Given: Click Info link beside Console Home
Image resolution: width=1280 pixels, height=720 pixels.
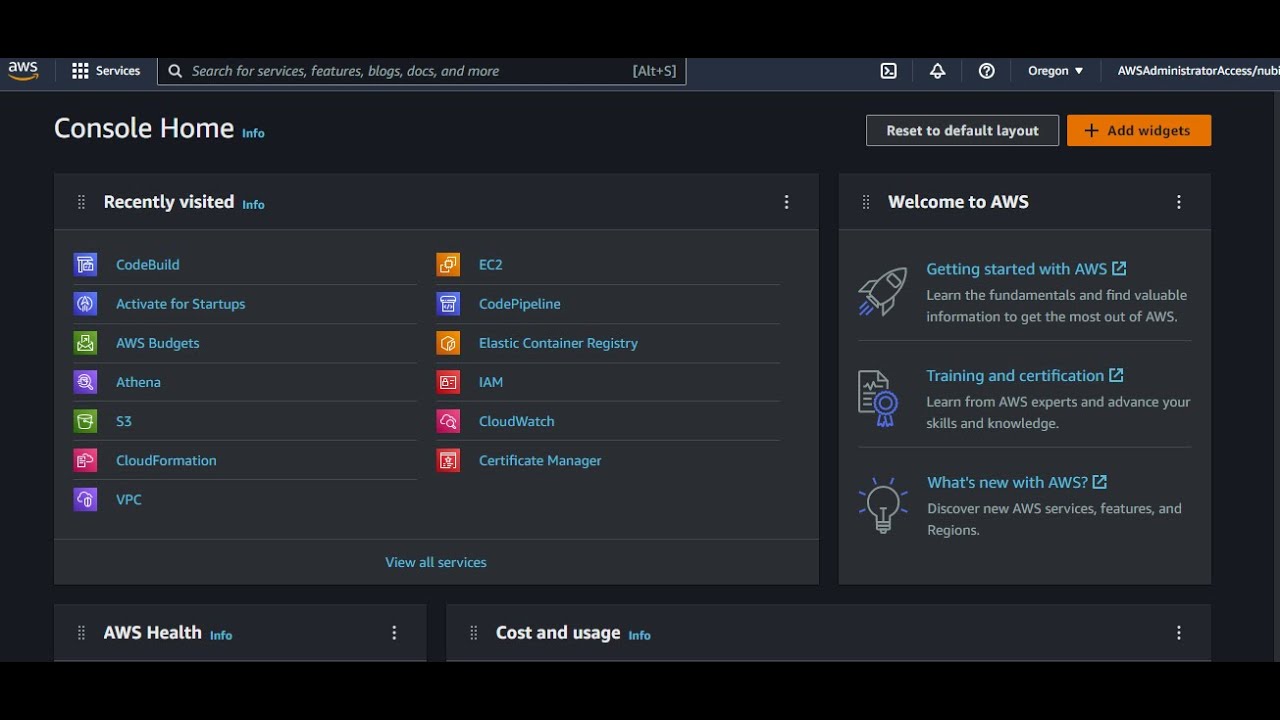Looking at the screenshot, I should (253, 133).
